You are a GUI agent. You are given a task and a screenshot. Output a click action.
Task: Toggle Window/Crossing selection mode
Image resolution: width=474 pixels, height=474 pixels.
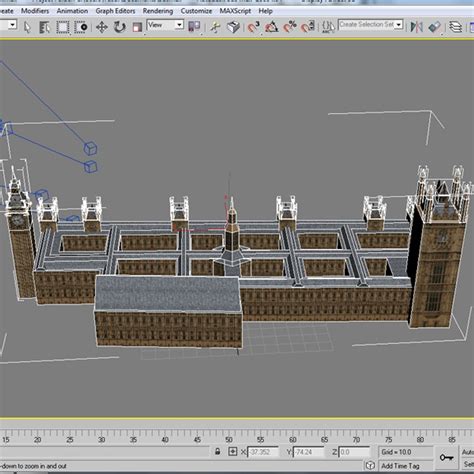81,27
